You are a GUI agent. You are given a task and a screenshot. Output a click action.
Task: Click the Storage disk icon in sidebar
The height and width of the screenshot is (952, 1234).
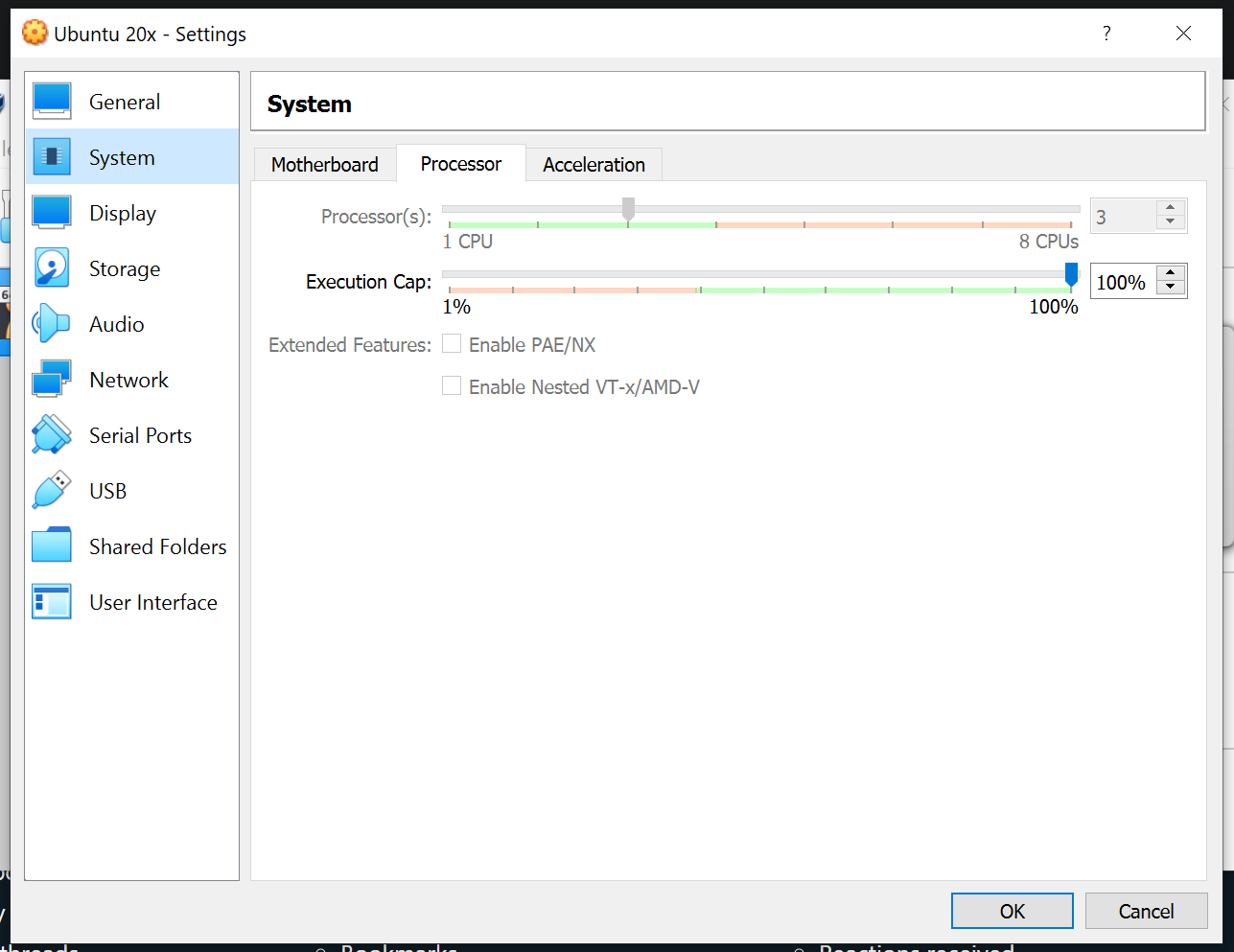pyautogui.click(x=52, y=267)
